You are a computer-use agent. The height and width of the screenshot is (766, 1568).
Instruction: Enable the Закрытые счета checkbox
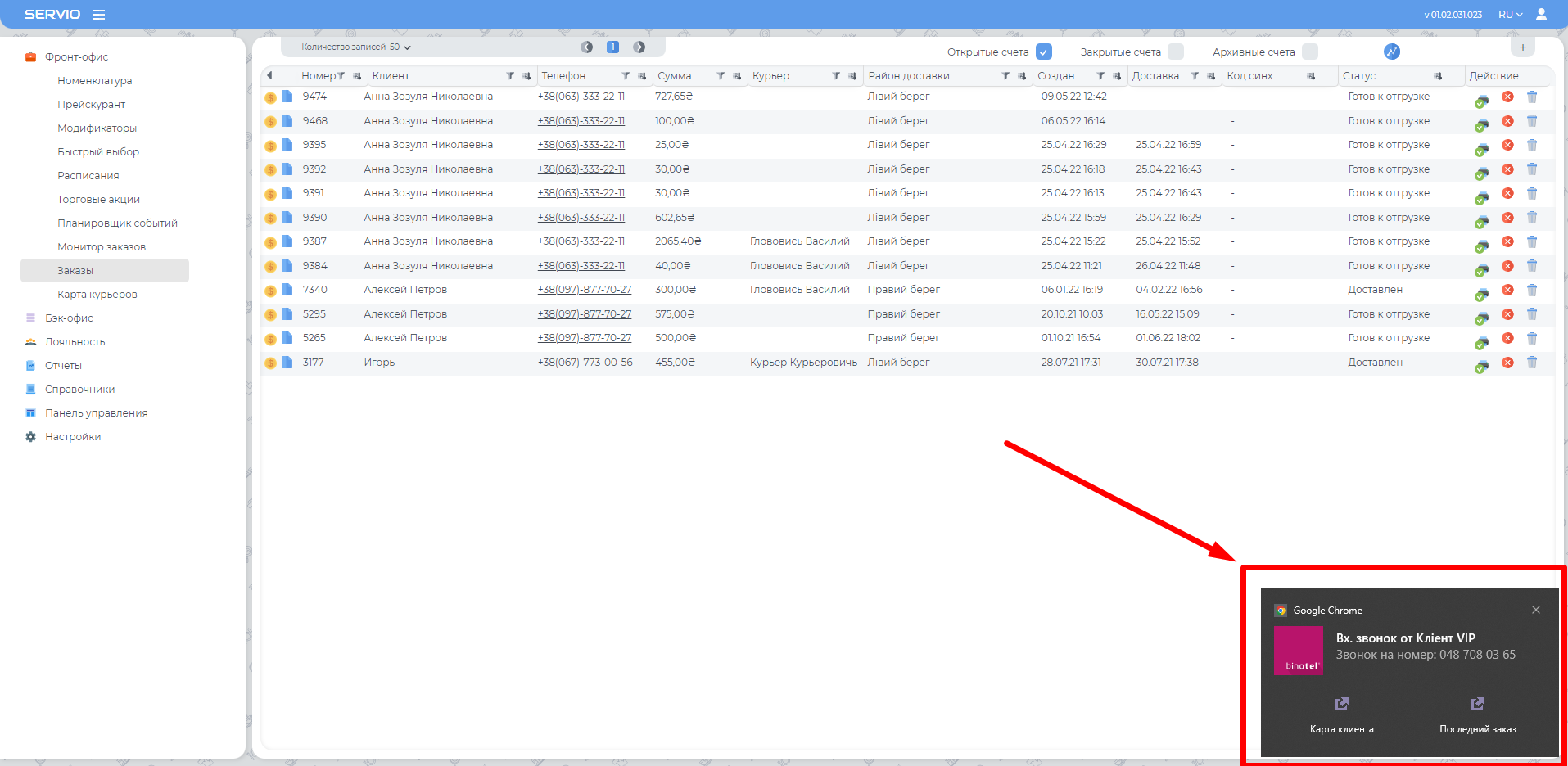tap(1176, 52)
